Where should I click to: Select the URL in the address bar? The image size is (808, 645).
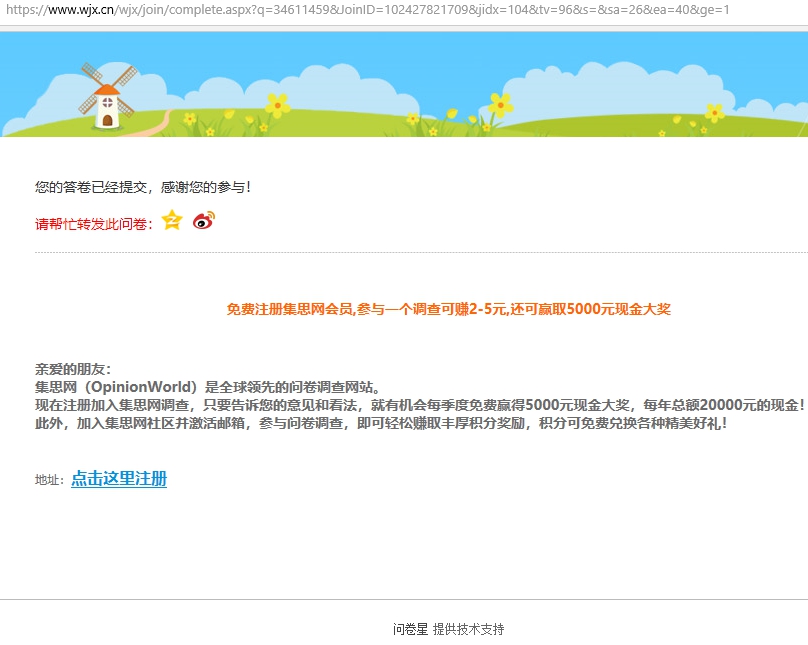coord(367,9)
